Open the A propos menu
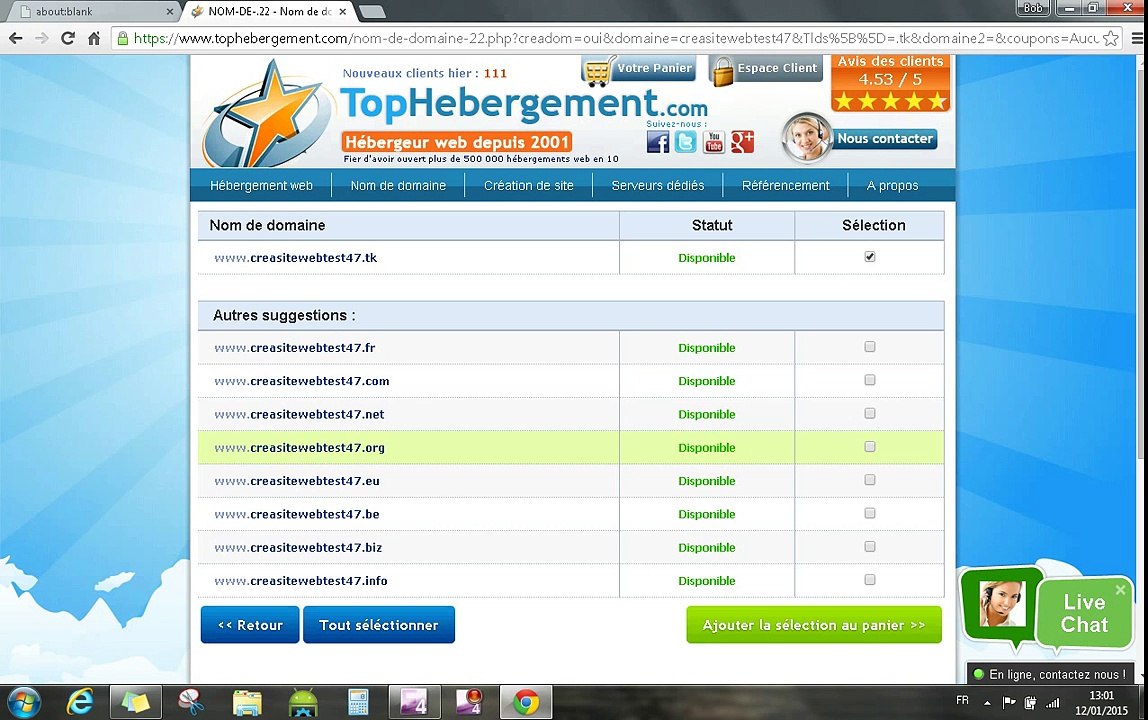Image resolution: width=1148 pixels, height=720 pixels. point(892,185)
